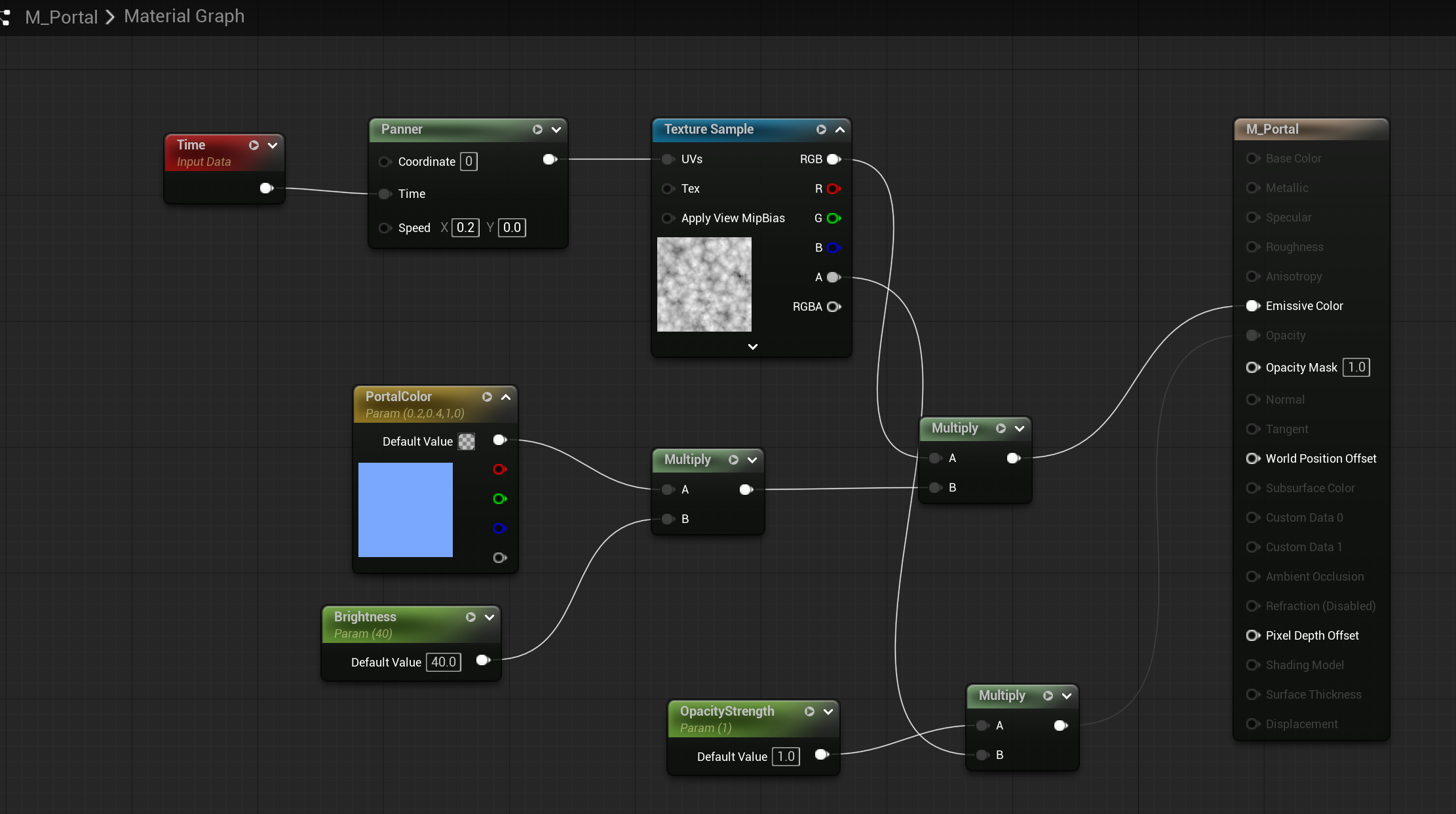Click the OpacityStrength Default Value field

pos(786,756)
